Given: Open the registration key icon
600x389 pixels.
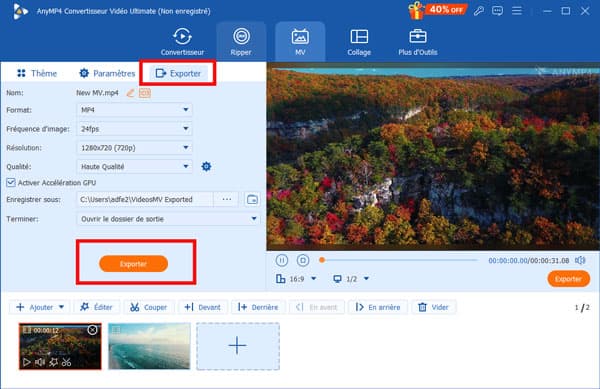Looking at the screenshot, I should [478, 11].
